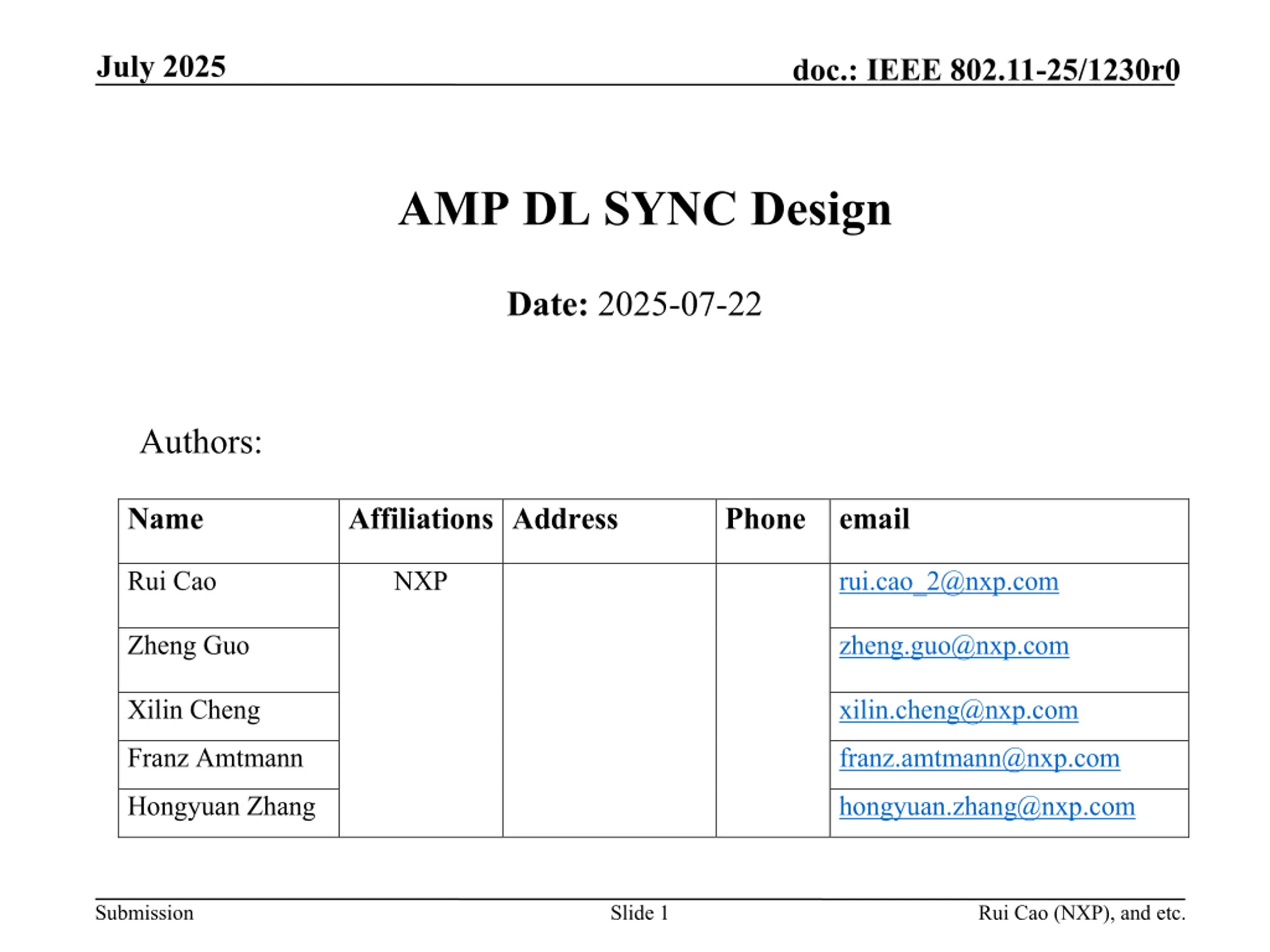Open the zheng.guo@nxp.com email link
The width and height of the screenshot is (1270, 952).
(953, 647)
